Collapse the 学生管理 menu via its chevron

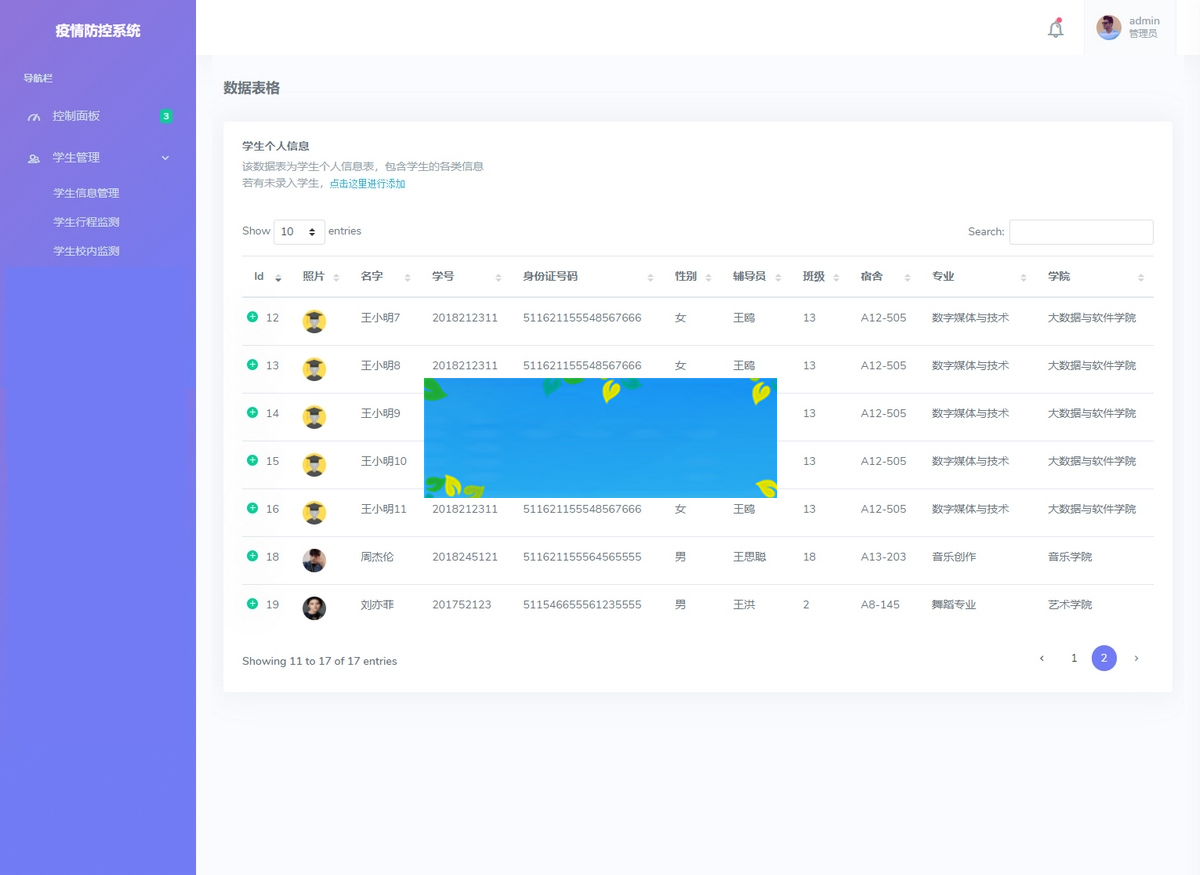[165, 157]
